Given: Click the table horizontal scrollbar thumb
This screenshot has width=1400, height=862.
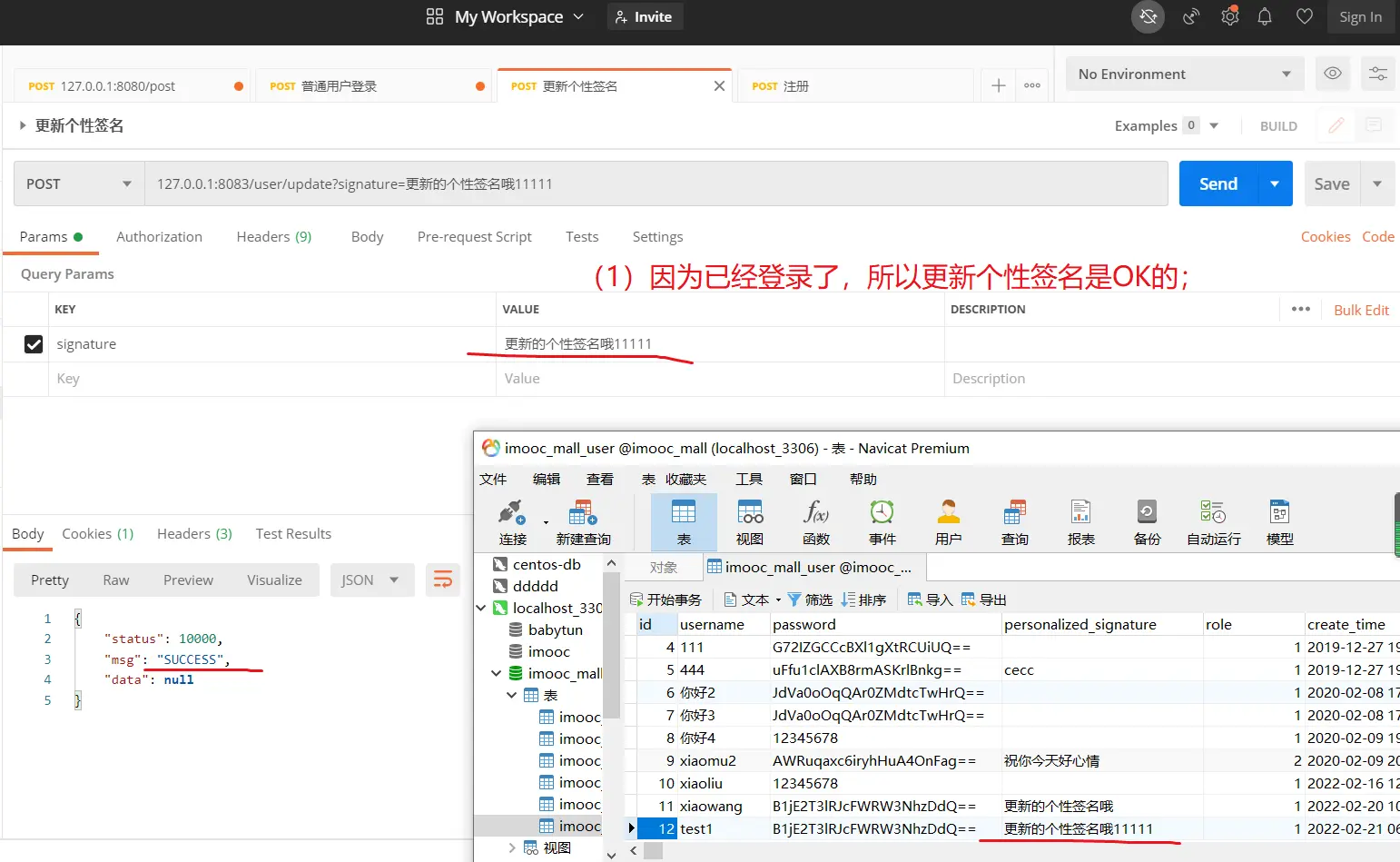Looking at the screenshot, I should tap(654, 851).
